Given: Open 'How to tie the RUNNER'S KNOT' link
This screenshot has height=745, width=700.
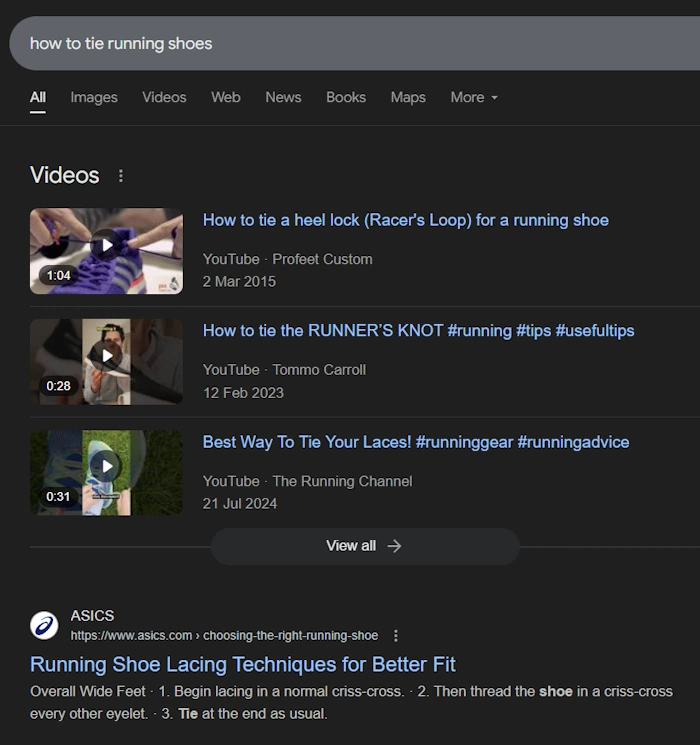Looking at the screenshot, I should 418,331.
